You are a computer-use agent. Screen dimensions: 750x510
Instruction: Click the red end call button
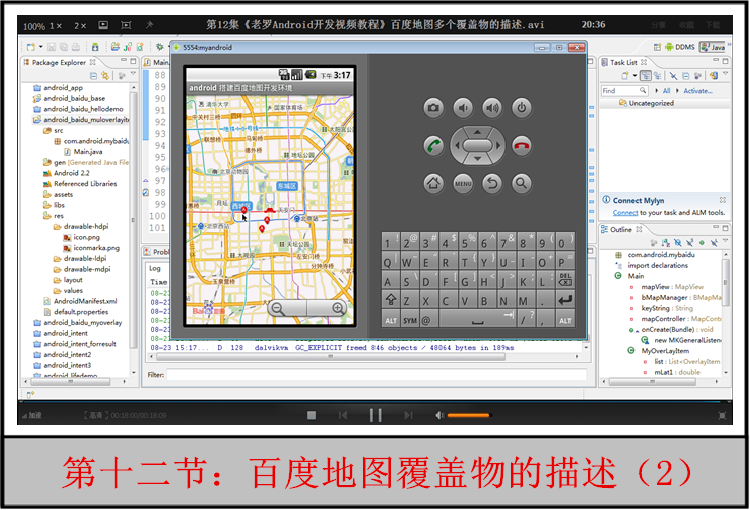521,145
